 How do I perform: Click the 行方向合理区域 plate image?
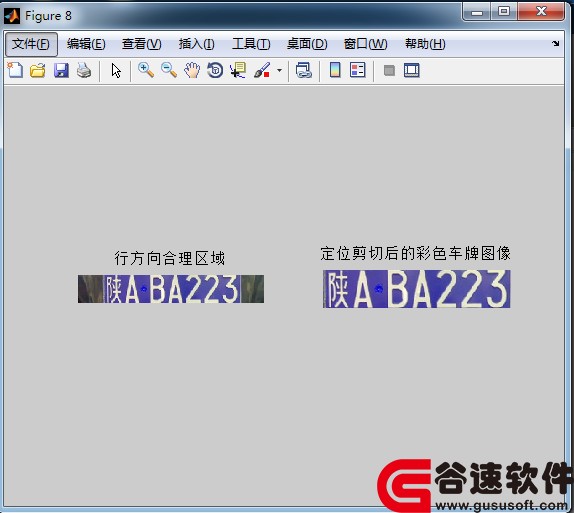tap(171, 289)
